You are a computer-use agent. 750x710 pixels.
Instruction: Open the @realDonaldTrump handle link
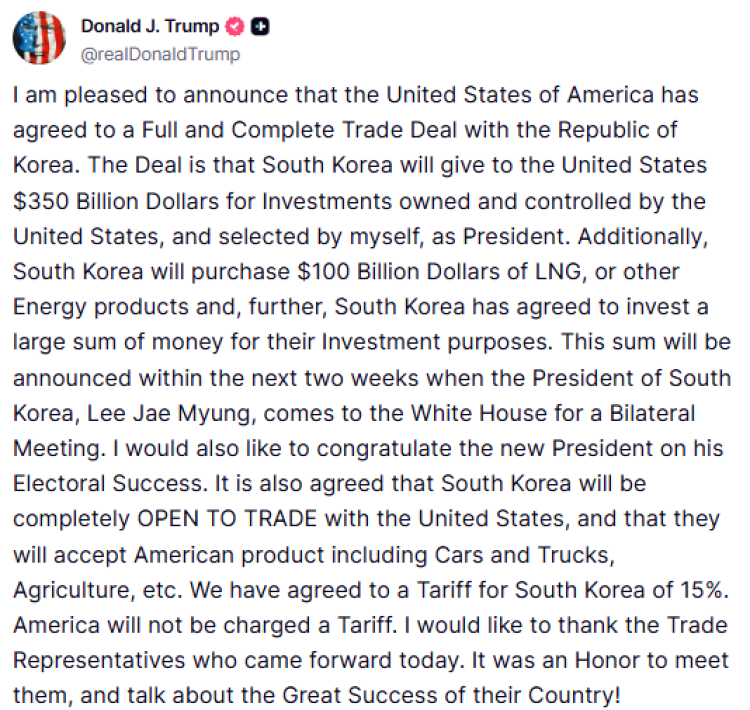click(160, 54)
